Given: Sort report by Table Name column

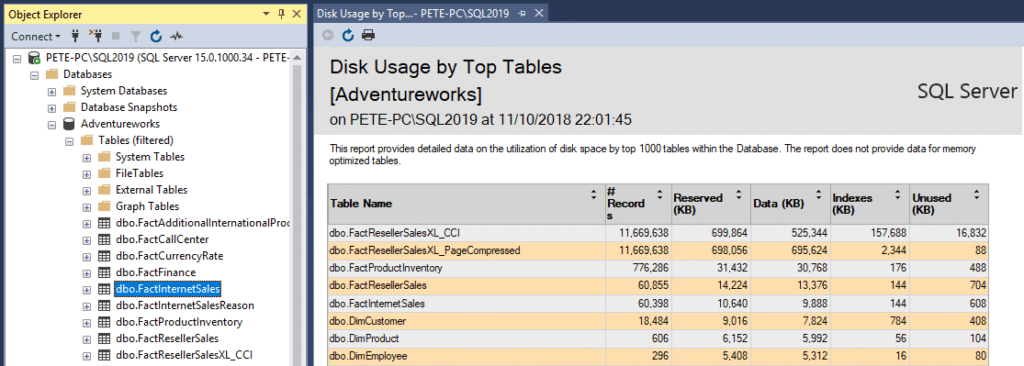Looking at the screenshot, I should coord(594,194).
